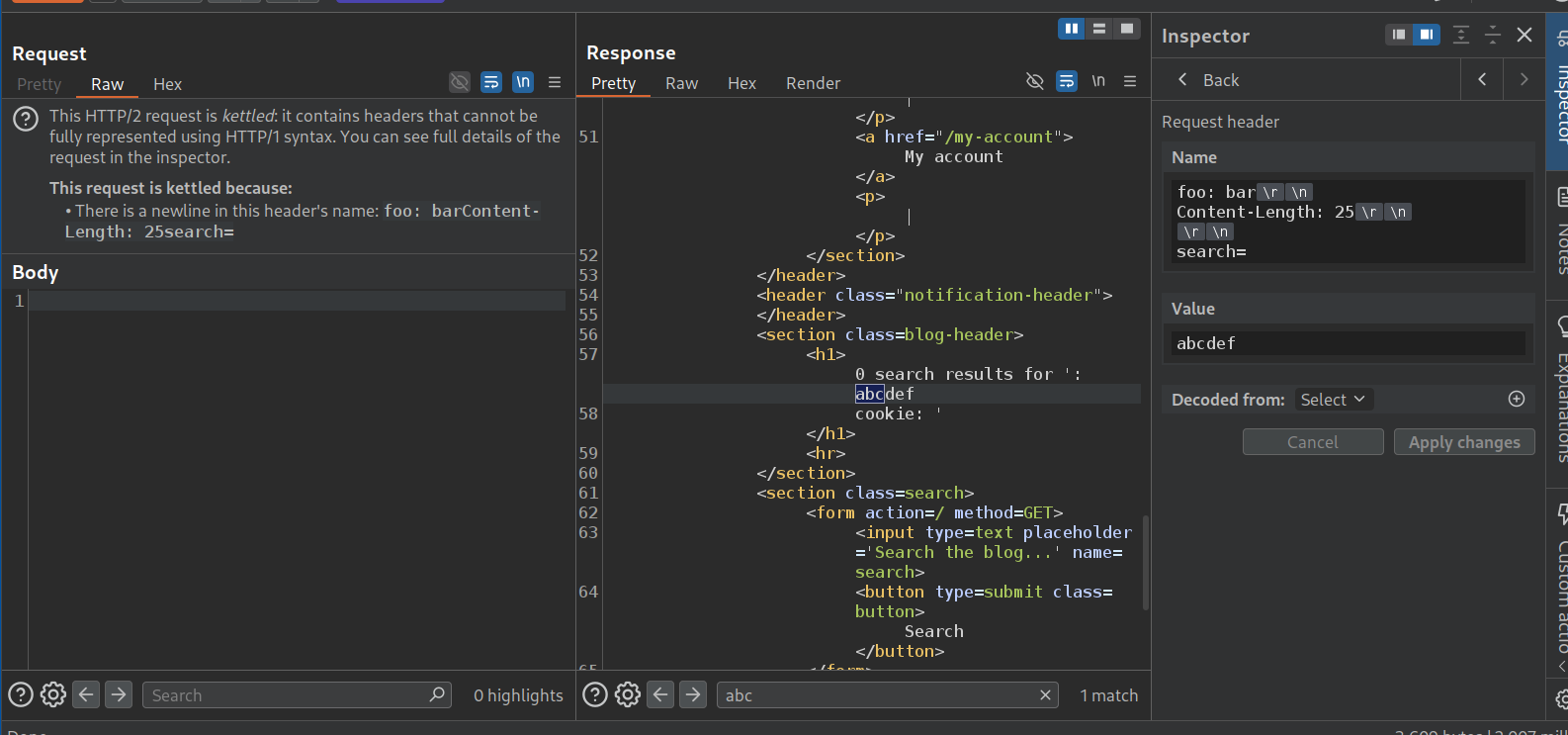Select side-by-side split layout icon
The height and width of the screenshot is (735, 1568).
[x=1071, y=29]
